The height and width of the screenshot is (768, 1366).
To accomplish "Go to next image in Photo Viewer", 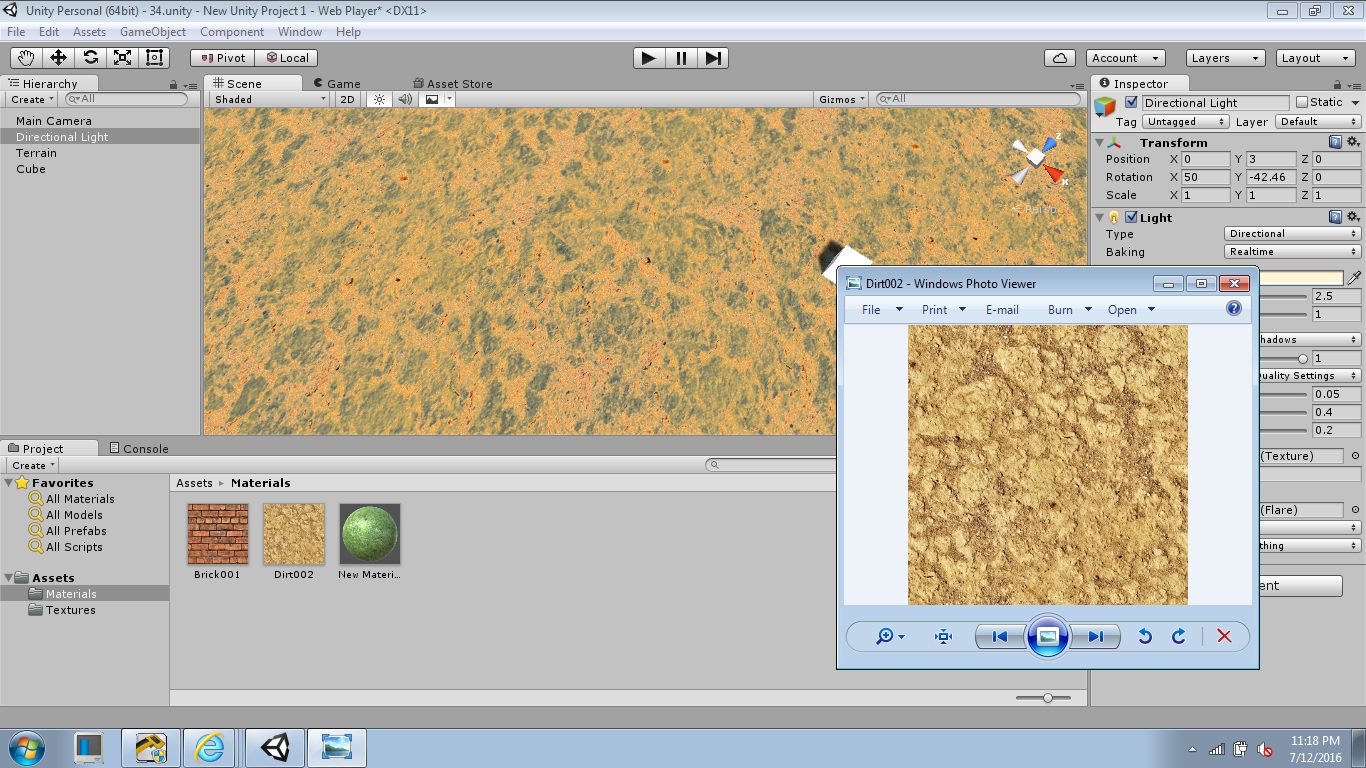I will (1095, 636).
